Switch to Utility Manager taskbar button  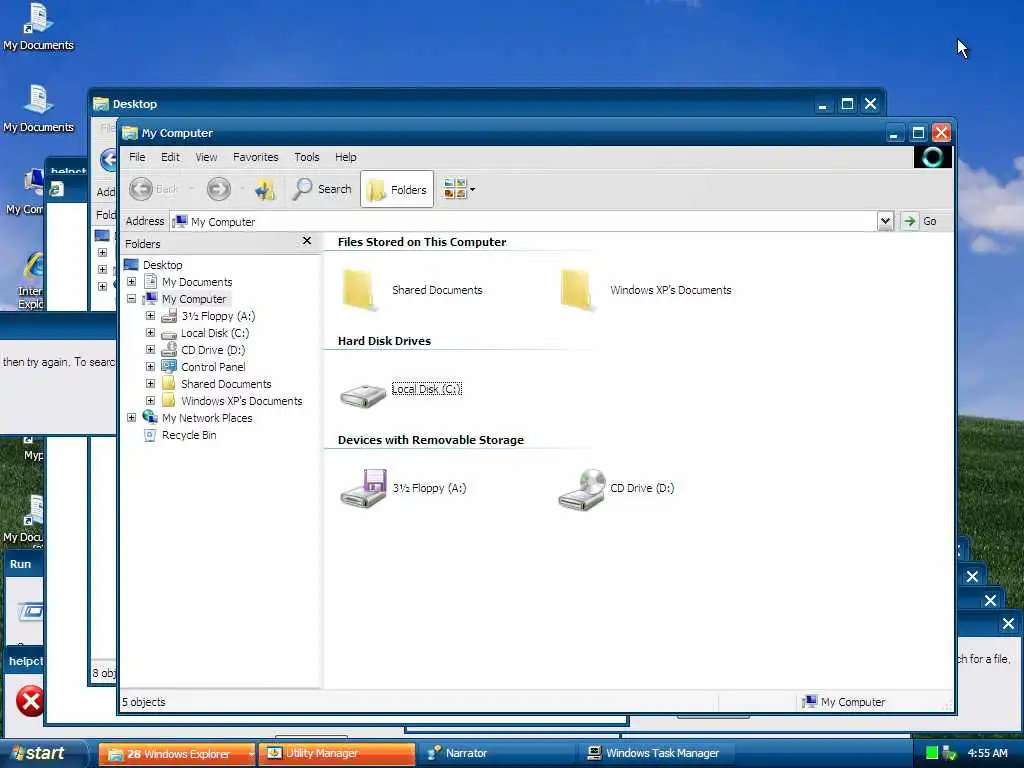(336, 754)
